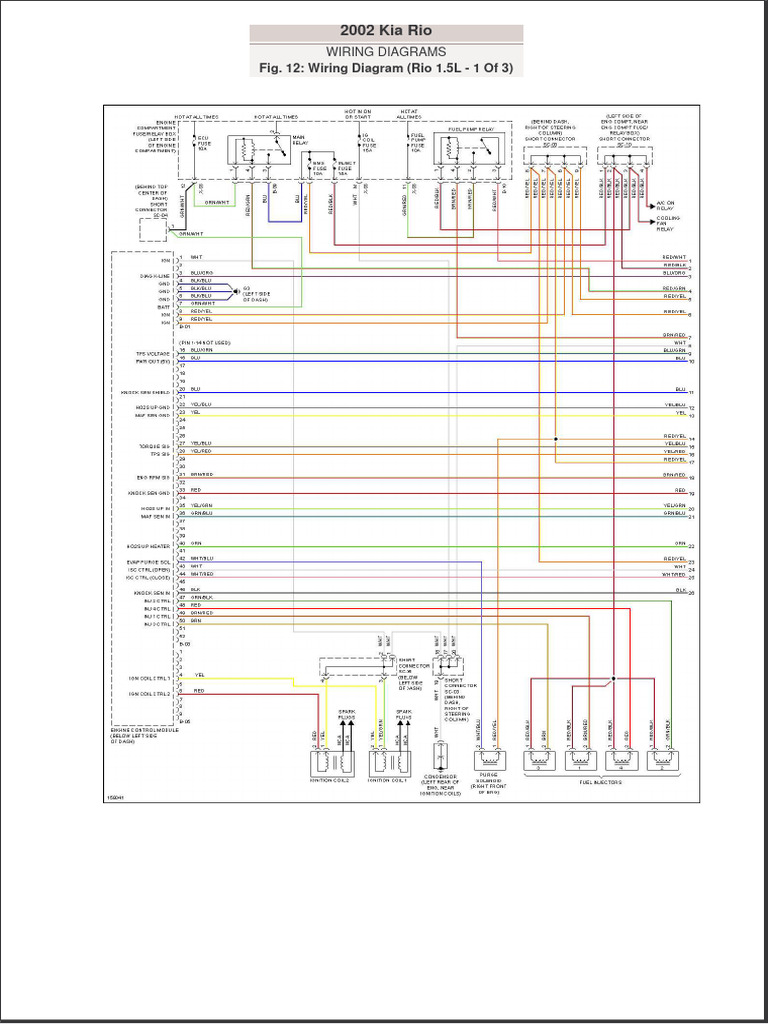
Task: Select the "TORQUE SIG" pin label
Action: (157, 446)
